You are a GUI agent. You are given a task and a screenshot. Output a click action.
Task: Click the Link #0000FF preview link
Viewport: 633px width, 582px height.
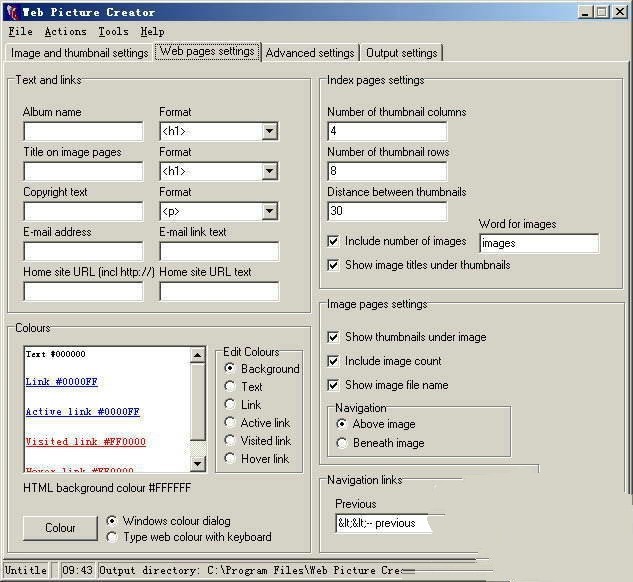[x=61, y=382]
